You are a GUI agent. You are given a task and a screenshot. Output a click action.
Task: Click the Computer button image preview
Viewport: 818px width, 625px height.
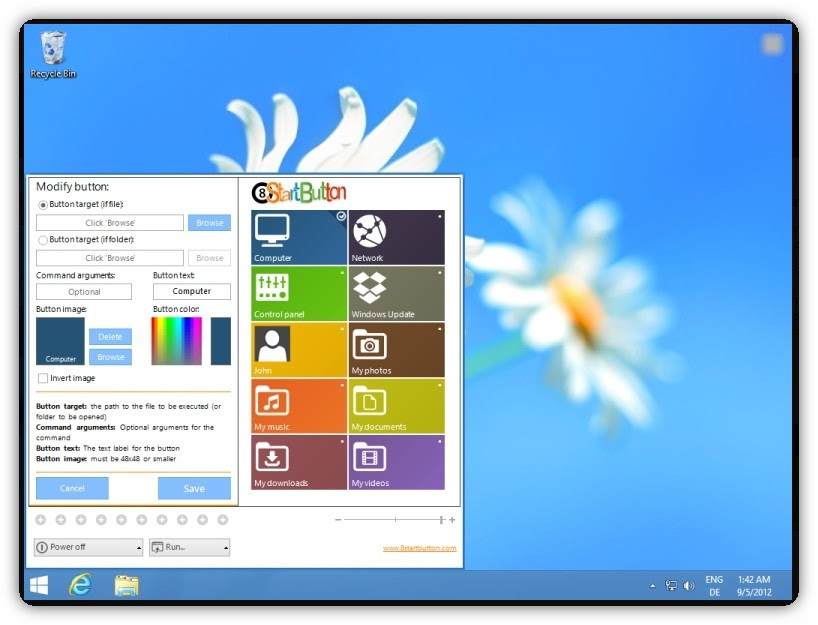[60, 341]
